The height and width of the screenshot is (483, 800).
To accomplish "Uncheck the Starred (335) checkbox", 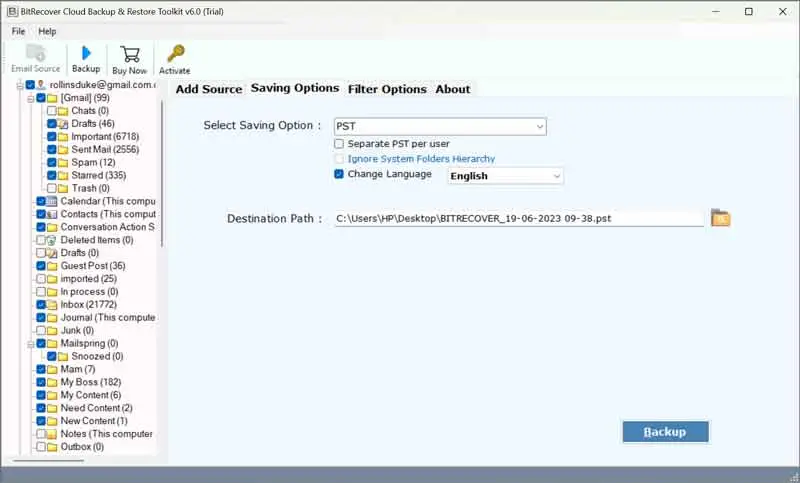I will click(52, 175).
